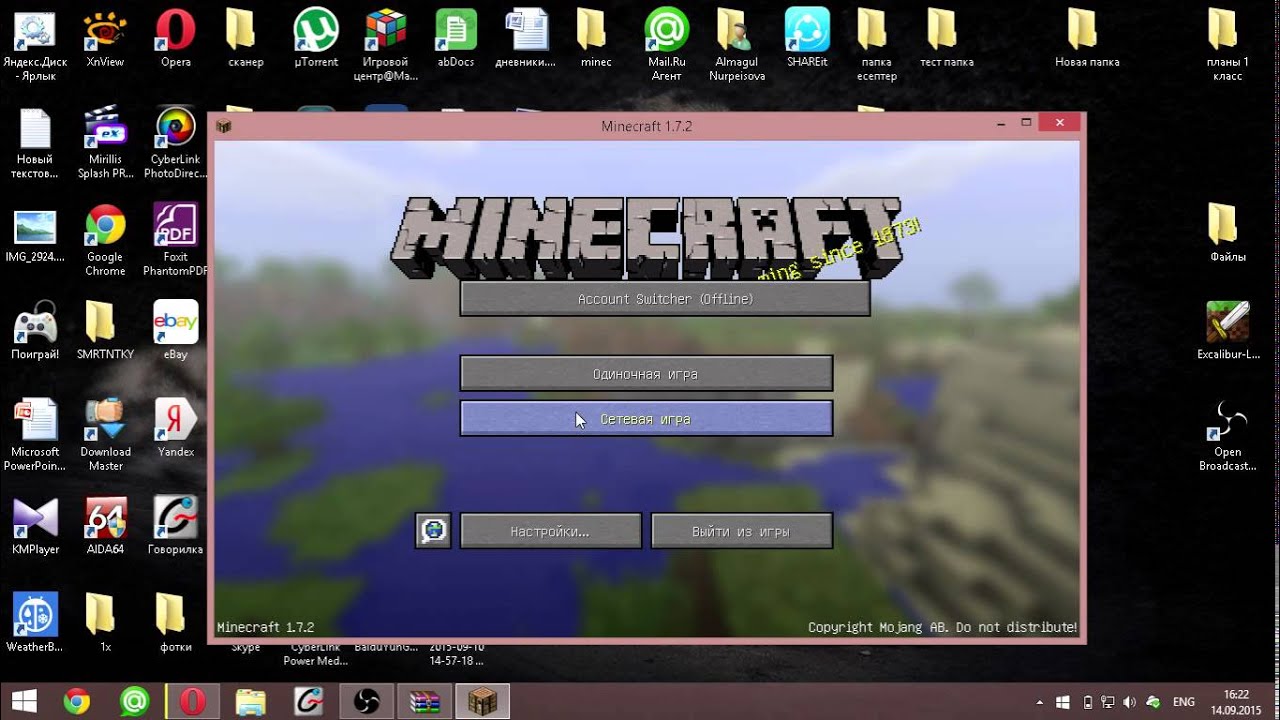The image size is (1280, 720).
Task: Click Account Switcher (Offline) button
Action: (x=665, y=298)
